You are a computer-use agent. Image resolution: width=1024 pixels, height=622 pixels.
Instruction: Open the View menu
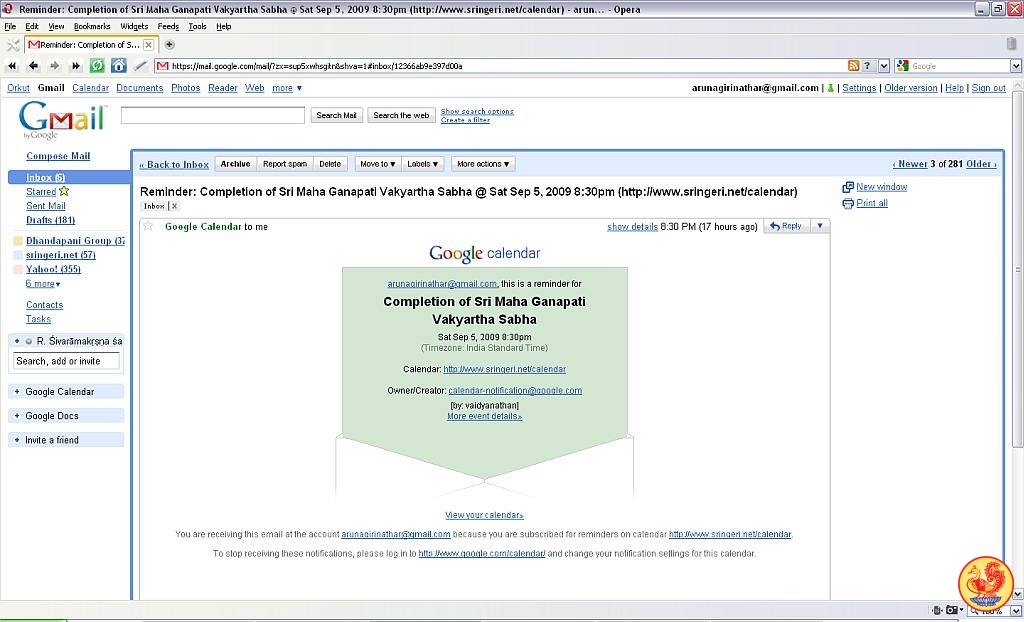(56, 27)
